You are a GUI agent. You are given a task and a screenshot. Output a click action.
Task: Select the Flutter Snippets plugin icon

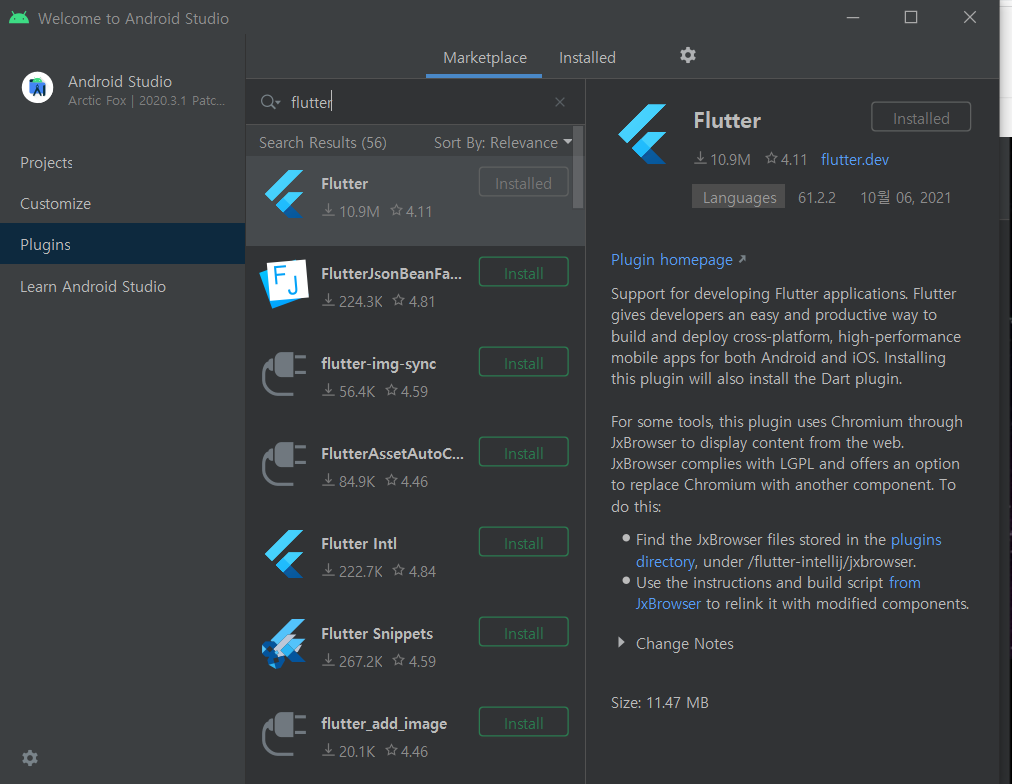[284, 644]
